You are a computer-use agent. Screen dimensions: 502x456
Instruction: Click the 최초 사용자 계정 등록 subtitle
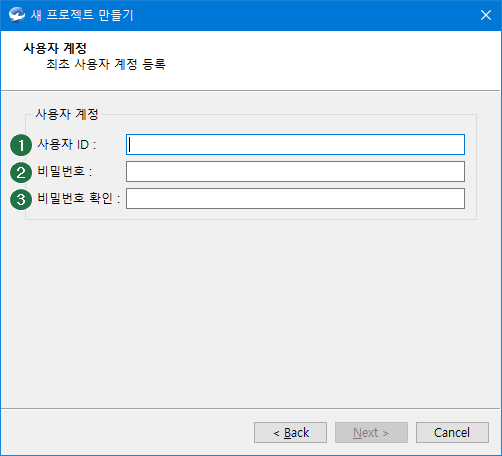click(106, 64)
